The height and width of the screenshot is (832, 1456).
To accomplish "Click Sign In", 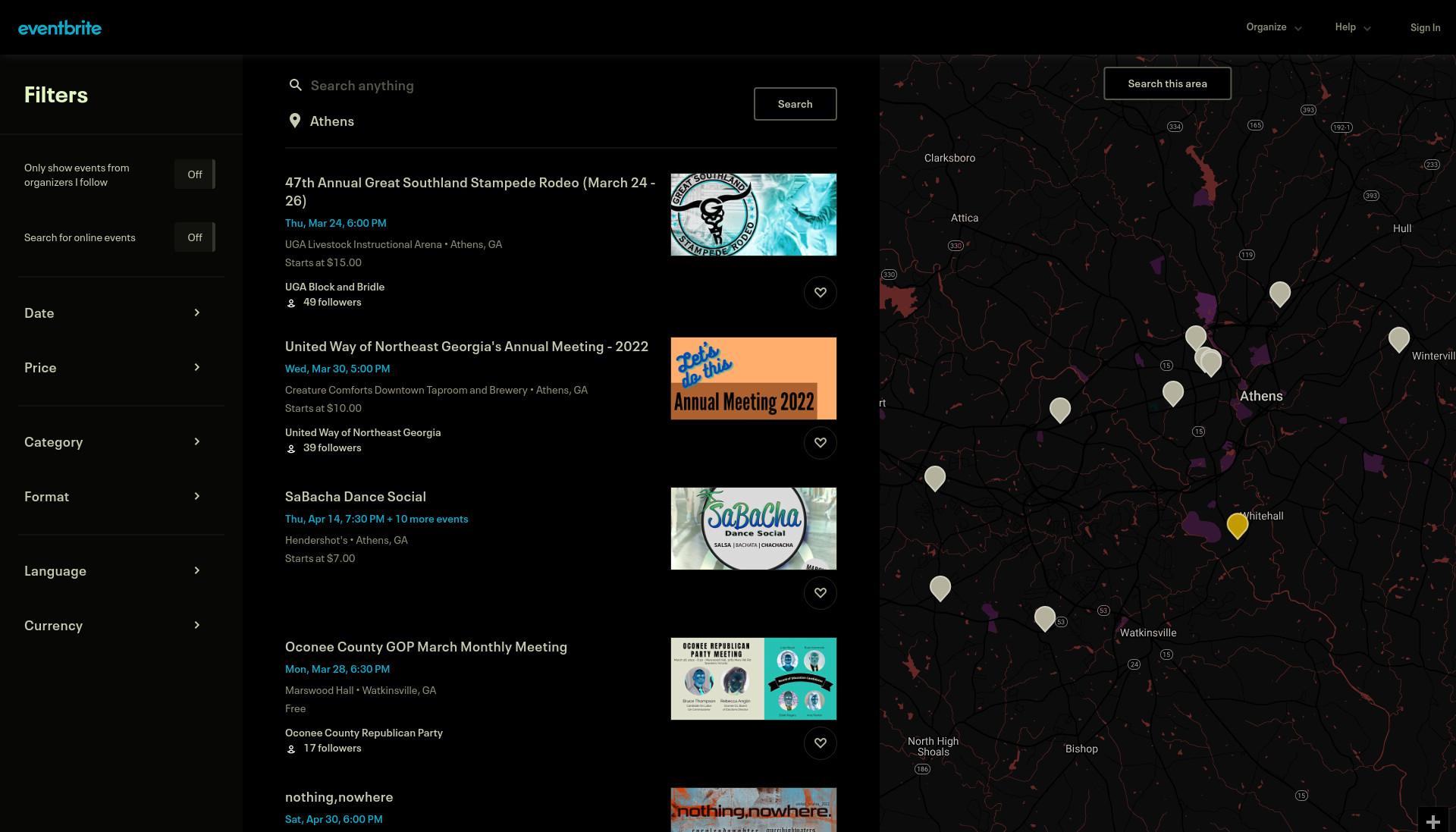I will (1425, 27).
